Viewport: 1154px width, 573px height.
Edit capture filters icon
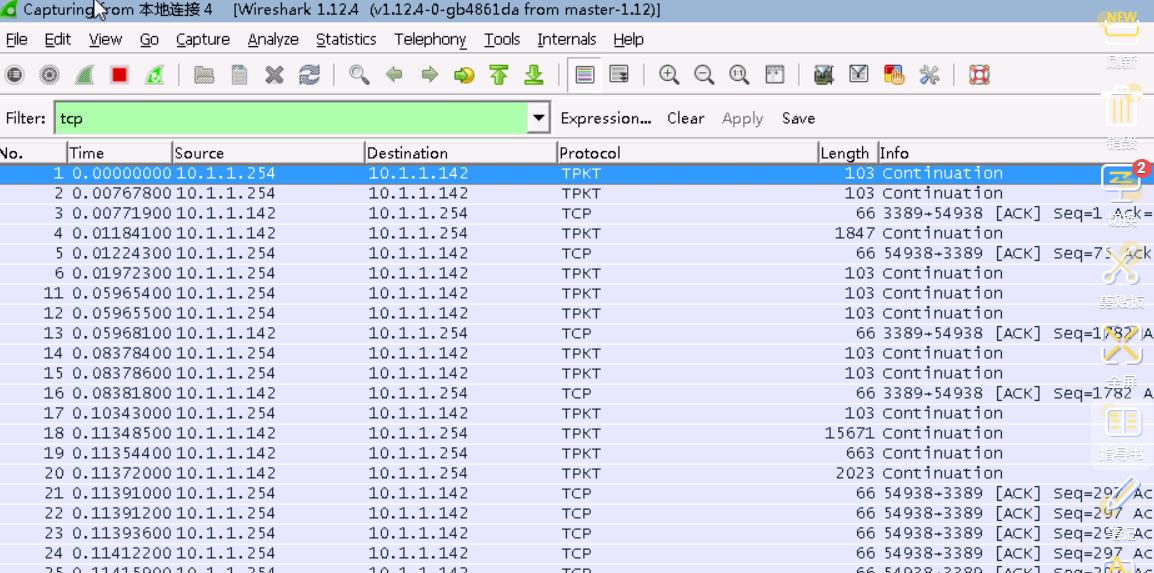pyautogui.click(x=824, y=74)
